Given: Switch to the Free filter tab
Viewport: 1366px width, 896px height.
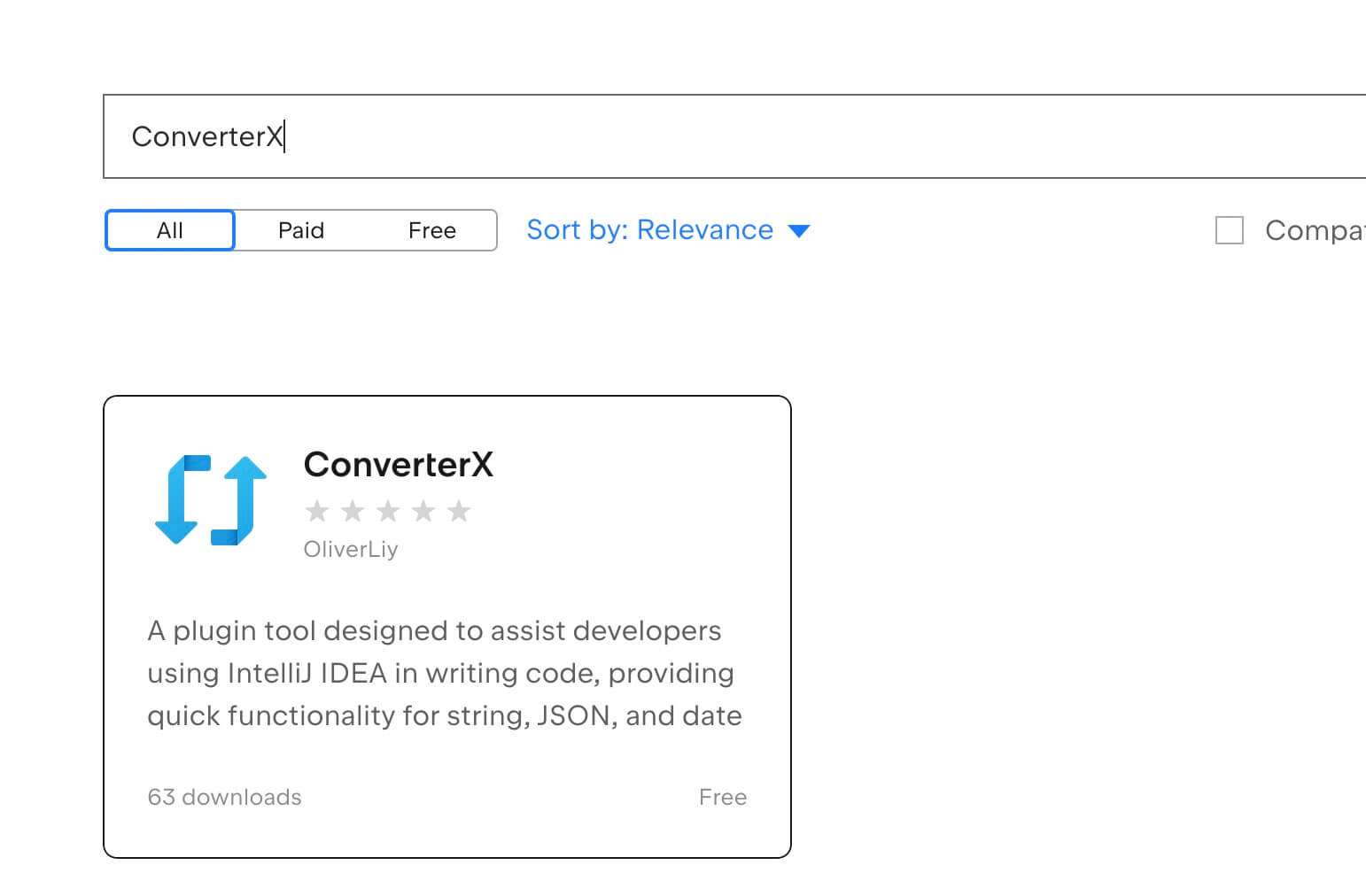Looking at the screenshot, I should pos(432,230).
